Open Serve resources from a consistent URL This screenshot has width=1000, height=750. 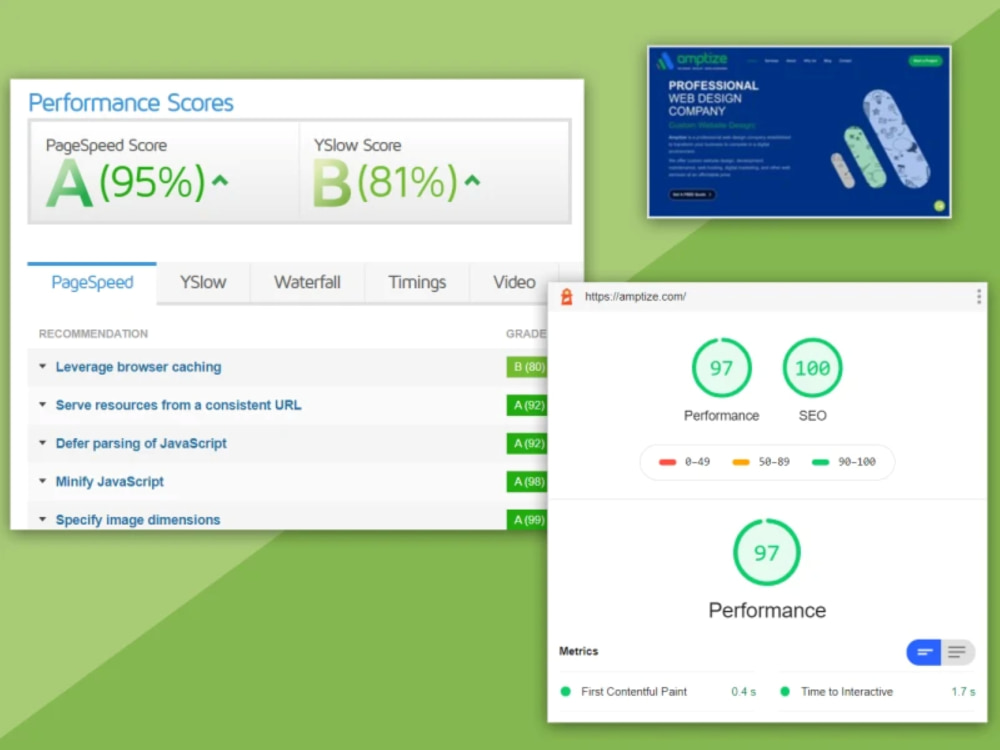coord(179,405)
